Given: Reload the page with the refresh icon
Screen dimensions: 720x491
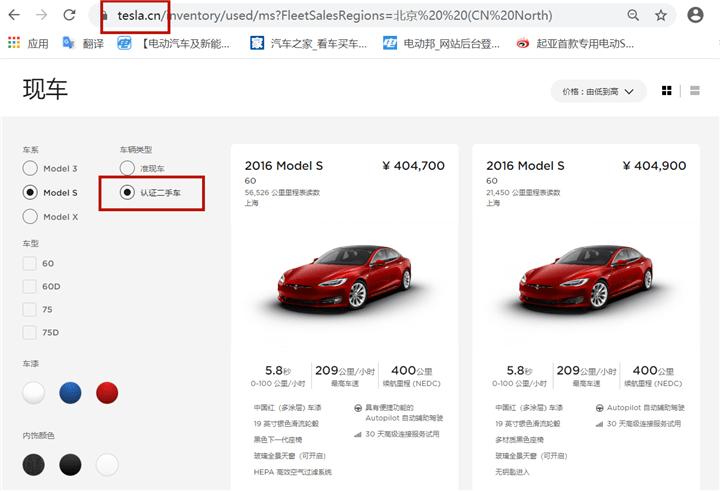Looking at the screenshot, I should (x=69, y=15).
